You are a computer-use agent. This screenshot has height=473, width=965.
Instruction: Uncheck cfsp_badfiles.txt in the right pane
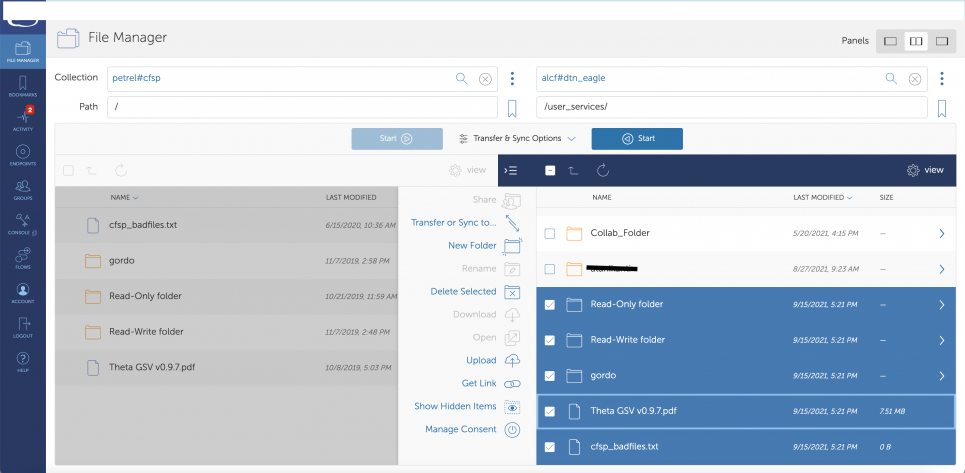(550, 446)
